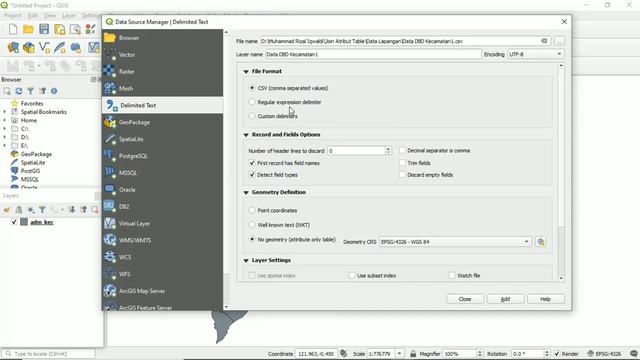Screen dimensions: 640x360
Task: Collapse the Geometry Definition section
Action: 246,192
